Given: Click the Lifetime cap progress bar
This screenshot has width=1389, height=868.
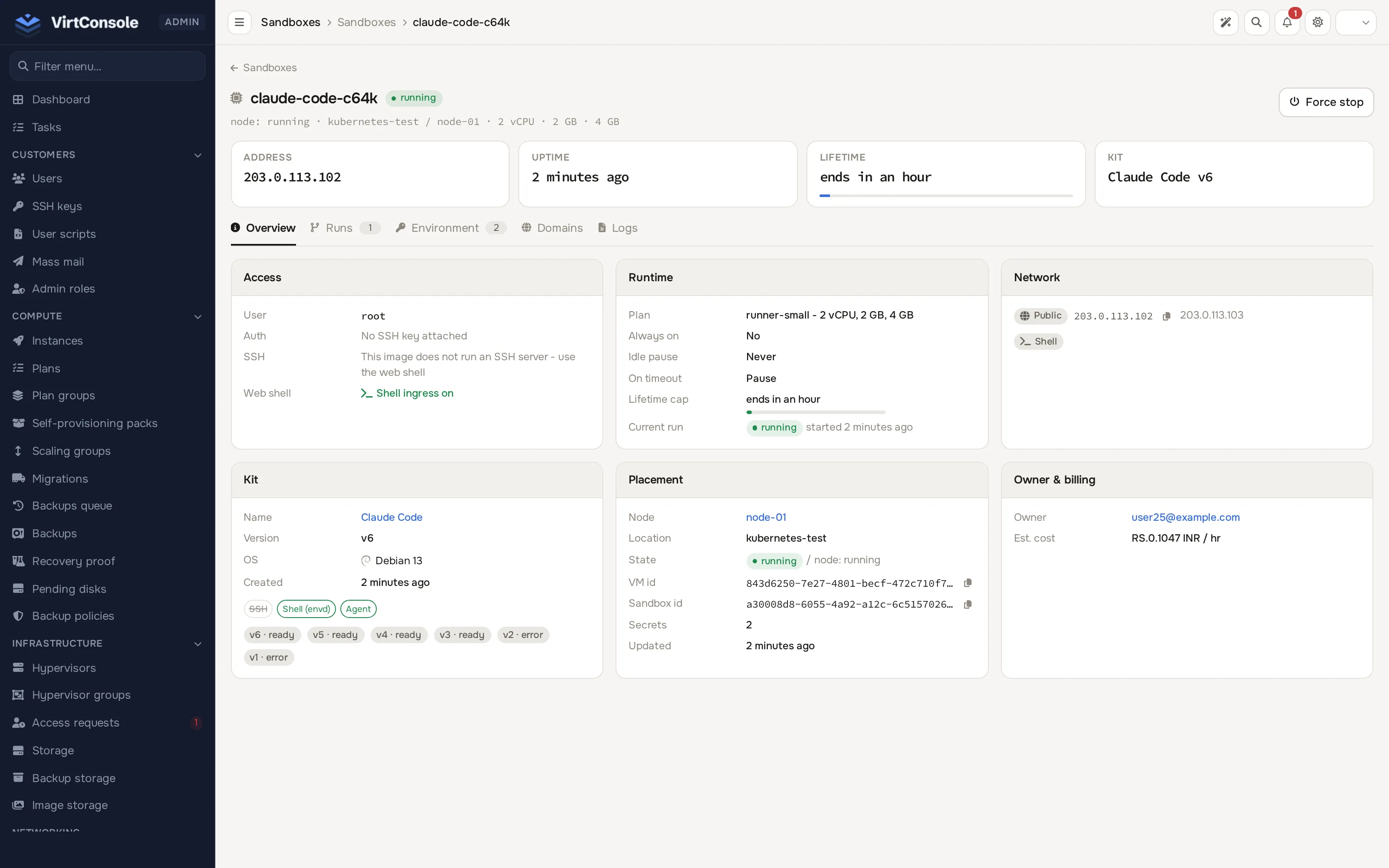Looking at the screenshot, I should (815, 412).
